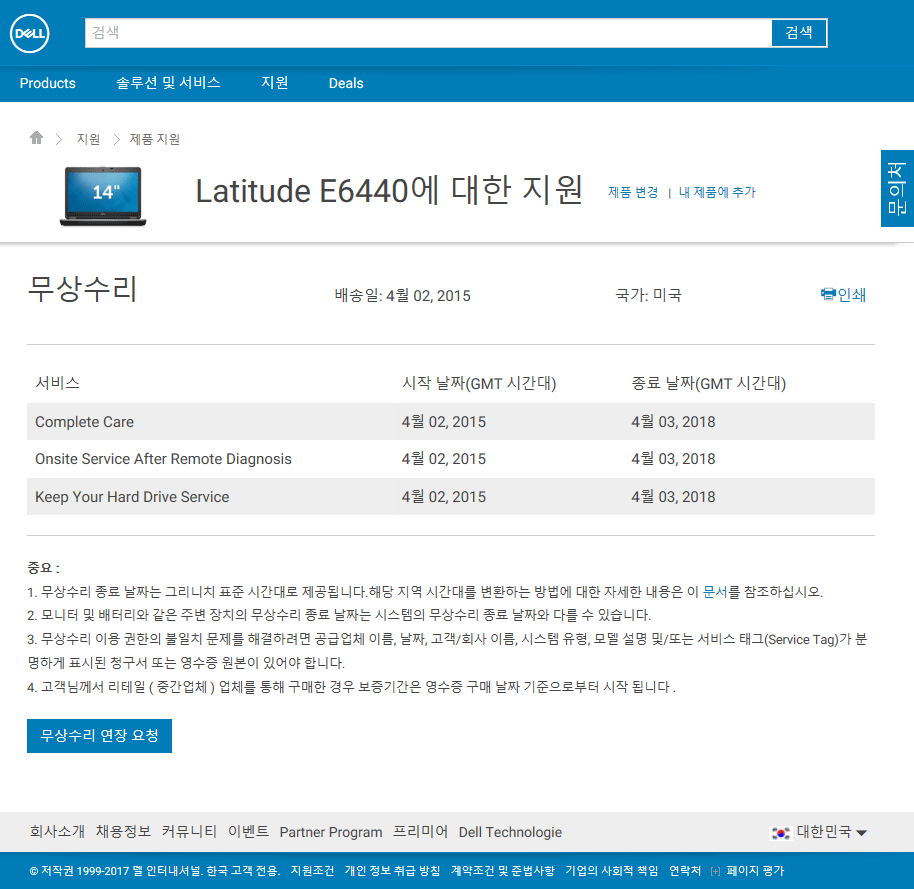Click the 이벤트 footer link
Viewport: 914px width, 889px height.
pyautogui.click(x=248, y=832)
